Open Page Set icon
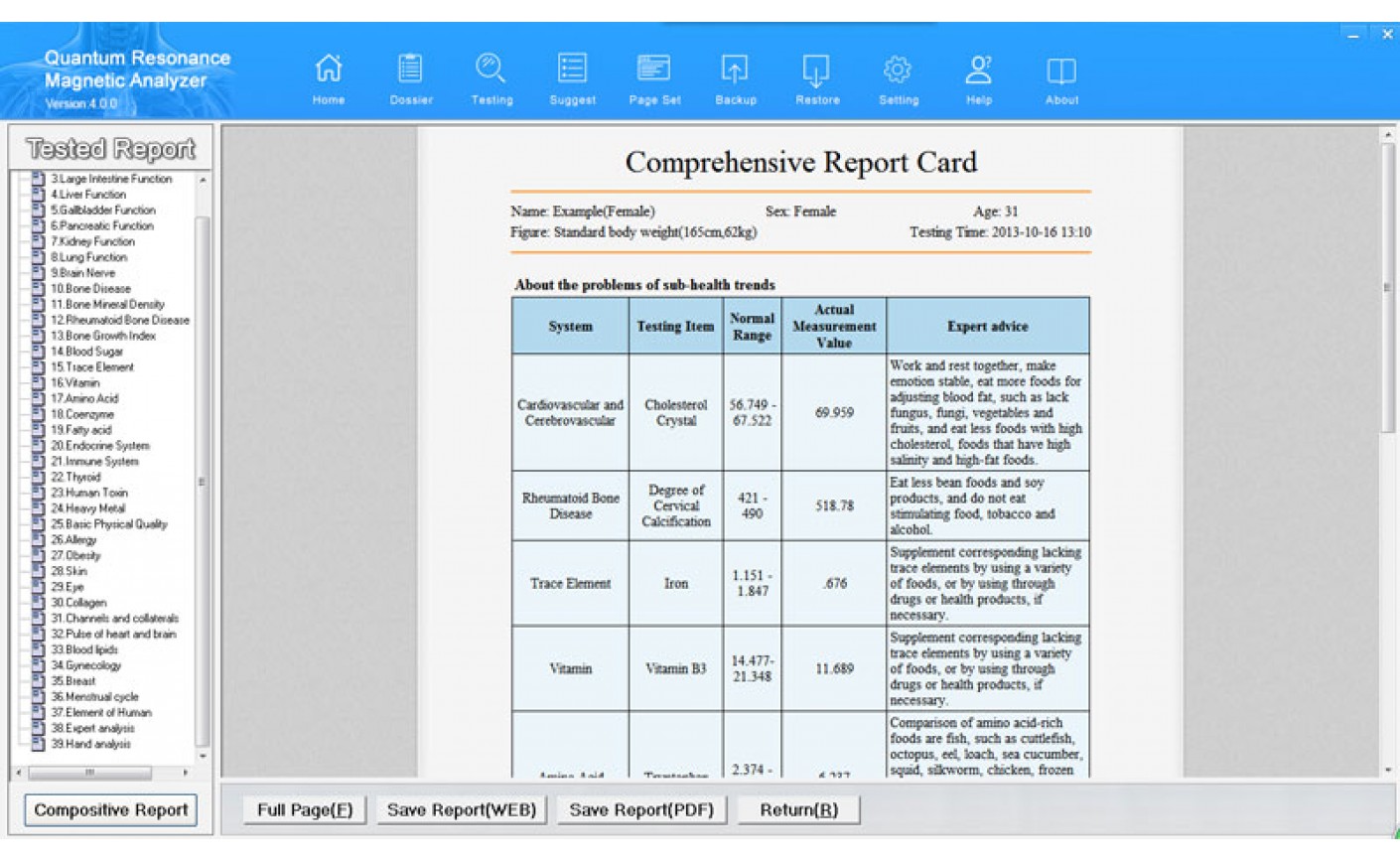Viewport: 1400px width, 862px height. coord(654,68)
